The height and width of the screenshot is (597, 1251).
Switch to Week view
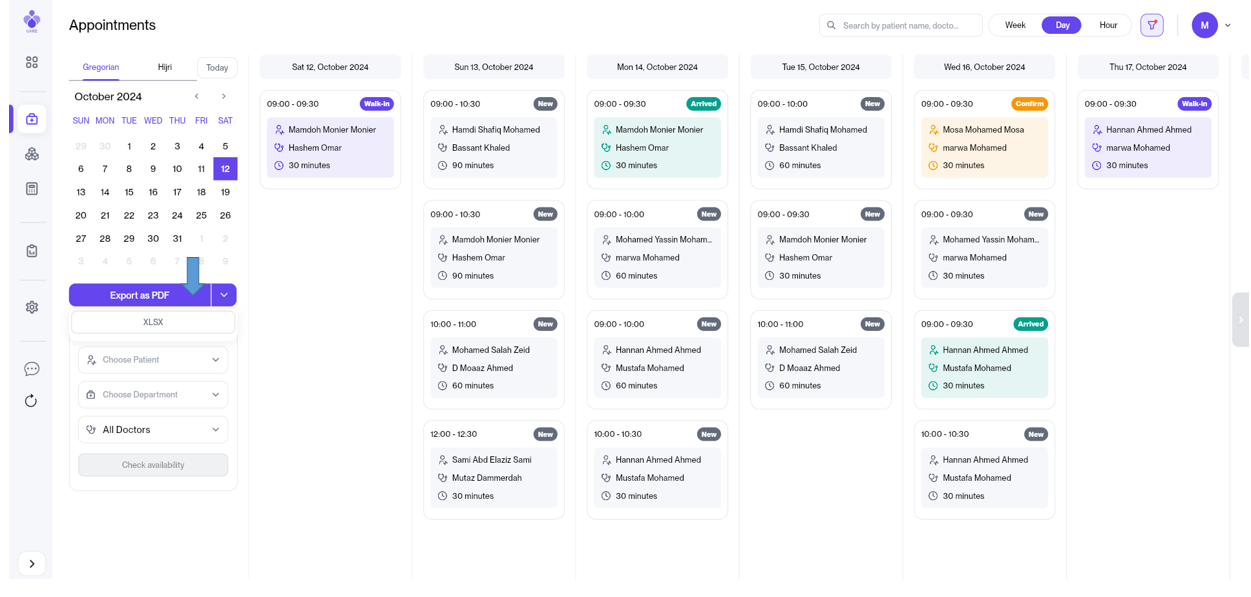[1015, 25]
